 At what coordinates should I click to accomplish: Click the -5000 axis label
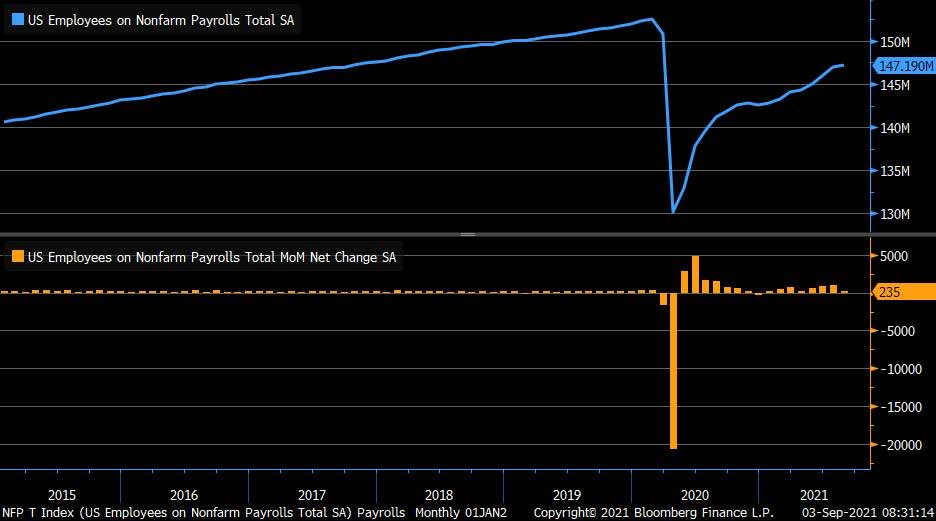897,331
